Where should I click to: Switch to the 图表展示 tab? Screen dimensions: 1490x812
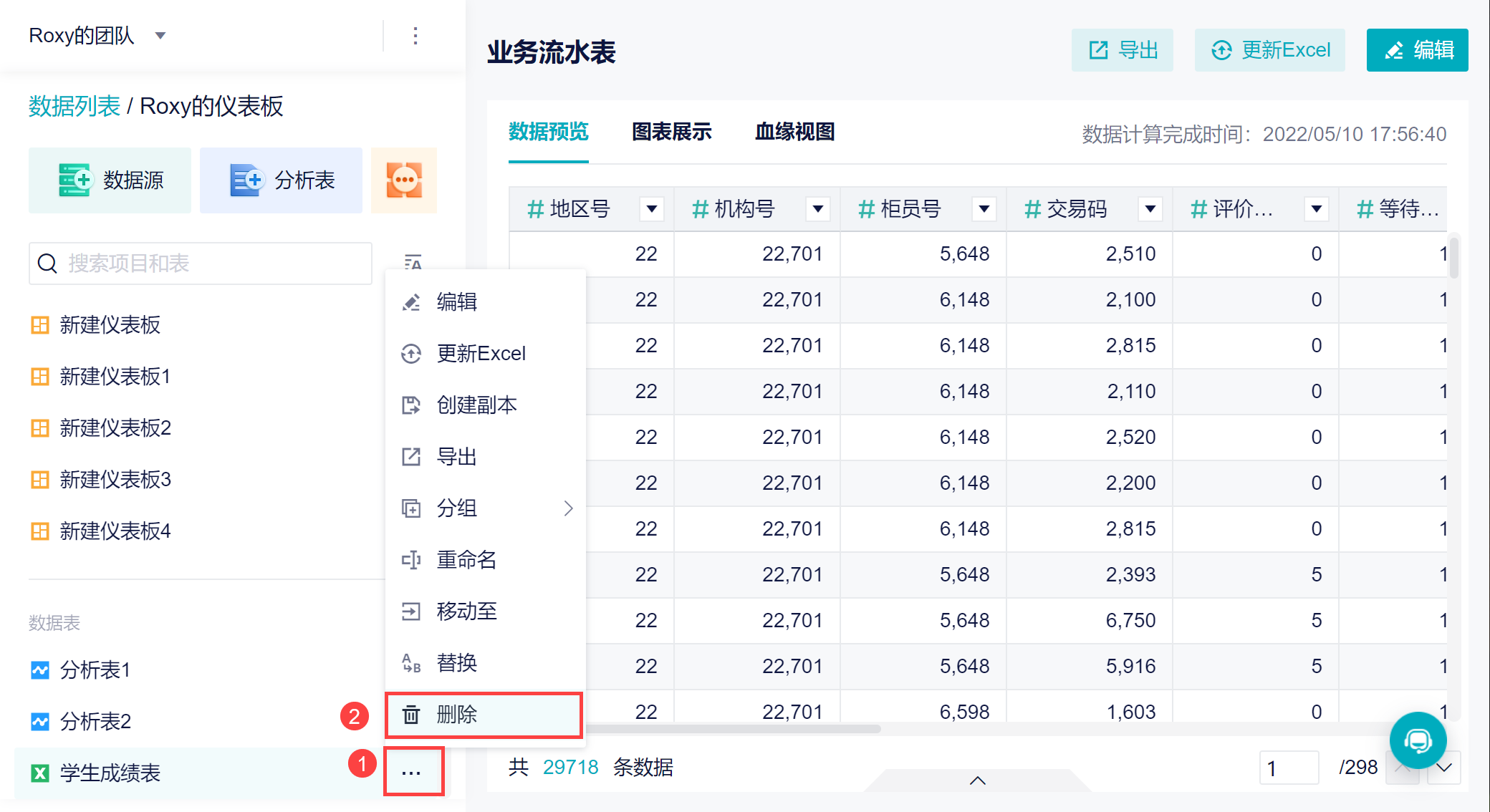coord(671,132)
